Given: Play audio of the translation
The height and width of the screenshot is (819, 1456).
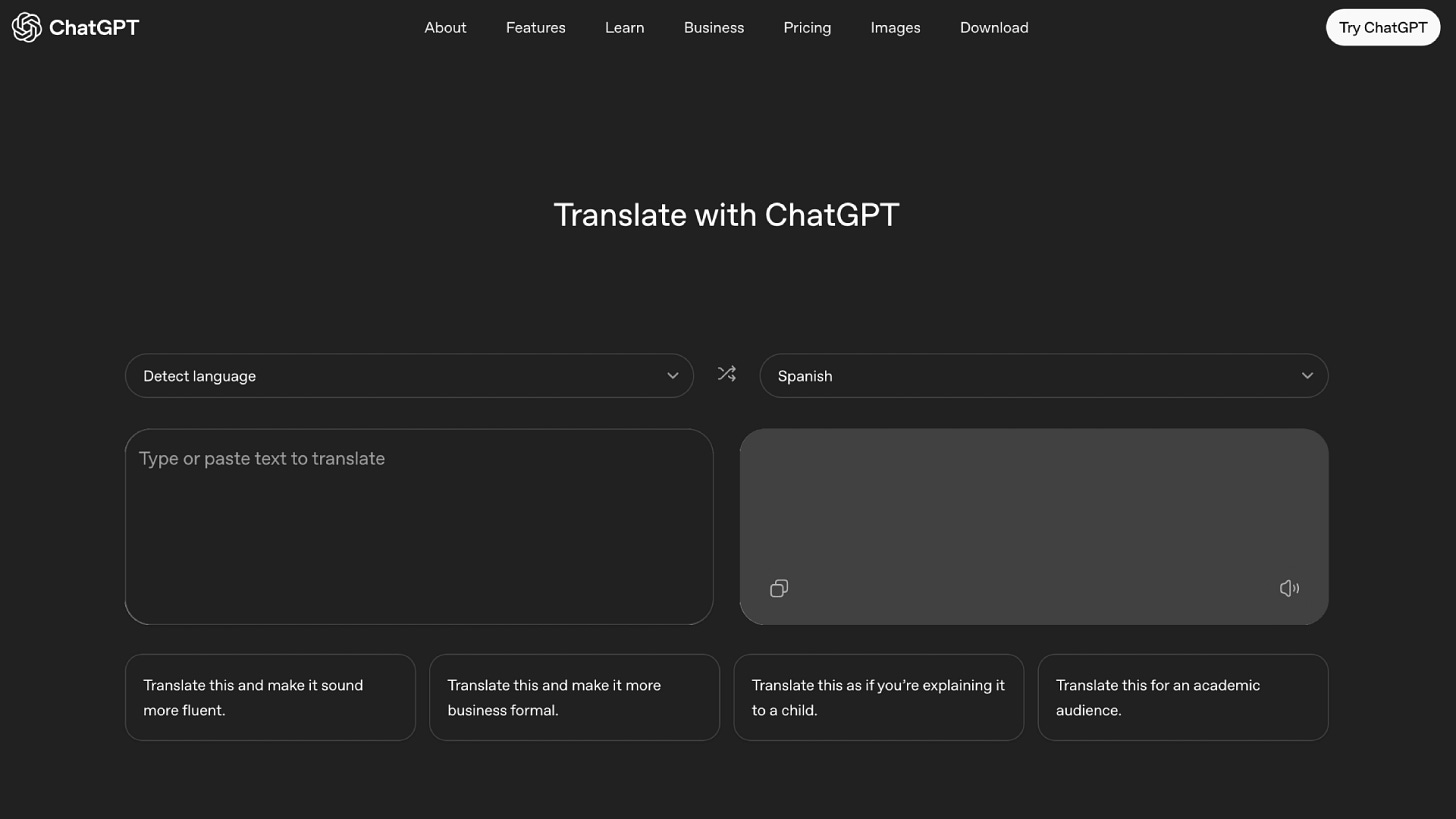Looking at the screenshot, I should 1289,588.
